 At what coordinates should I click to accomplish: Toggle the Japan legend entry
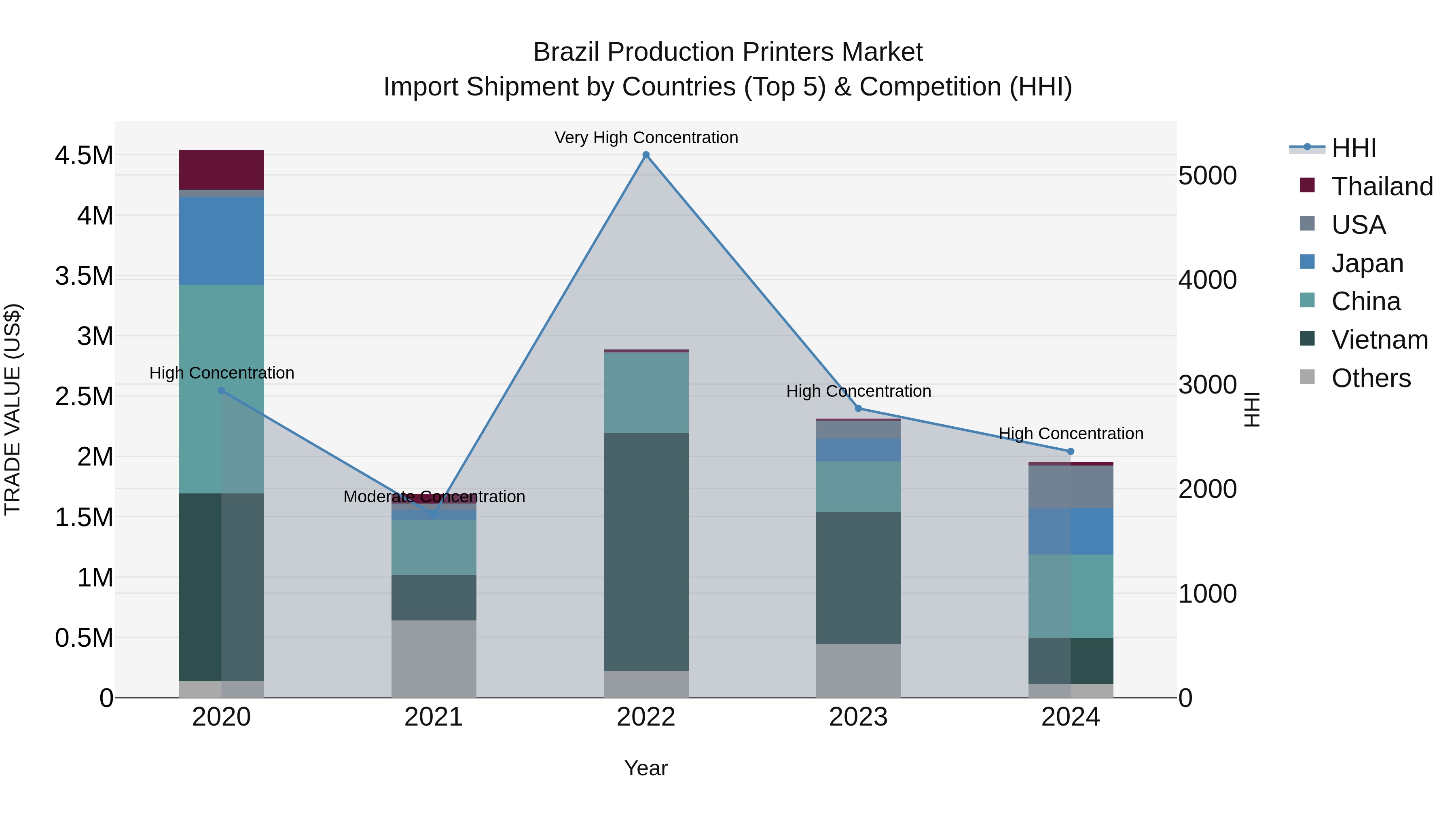[x=1351, y=263]
